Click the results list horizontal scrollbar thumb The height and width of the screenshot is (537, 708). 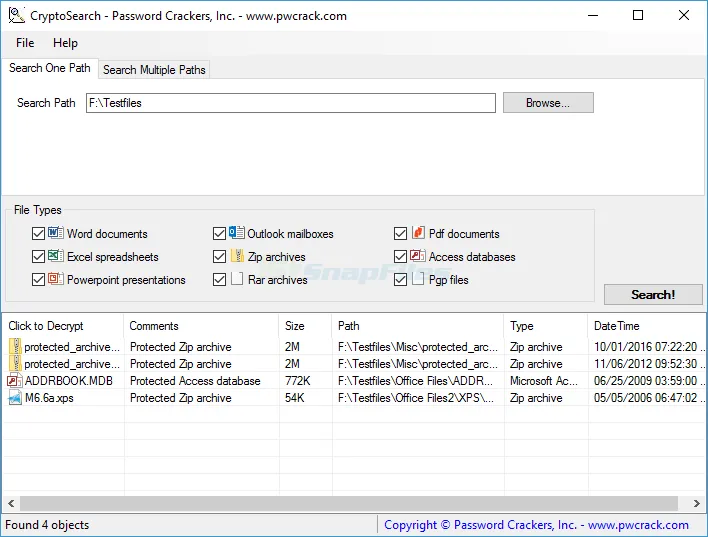coord(349,503)
